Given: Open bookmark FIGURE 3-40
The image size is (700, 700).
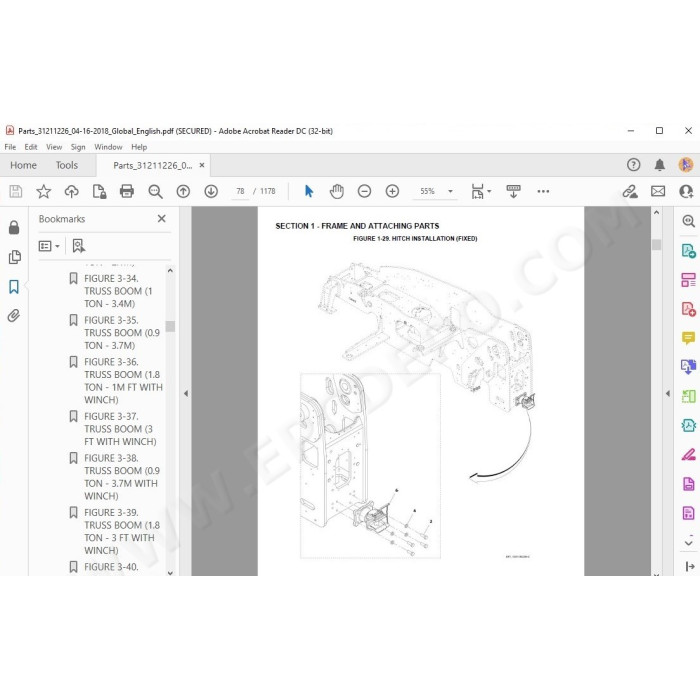Looking at the screenshot, I should point(111,567).
